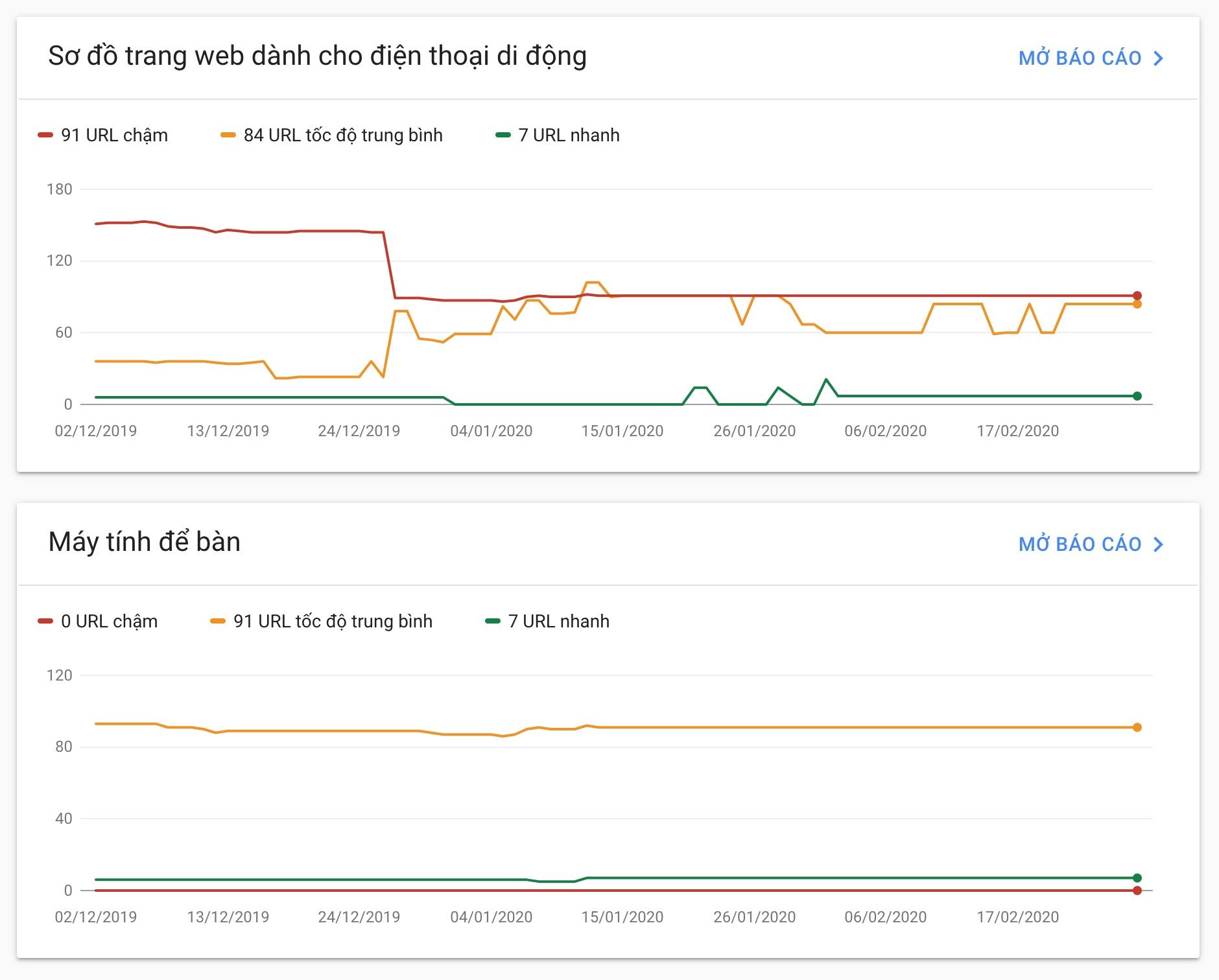This screenshot has height=980, width=1219.
Task: Click the green endpoint dot on the desktop chart
Action: 1137,878
